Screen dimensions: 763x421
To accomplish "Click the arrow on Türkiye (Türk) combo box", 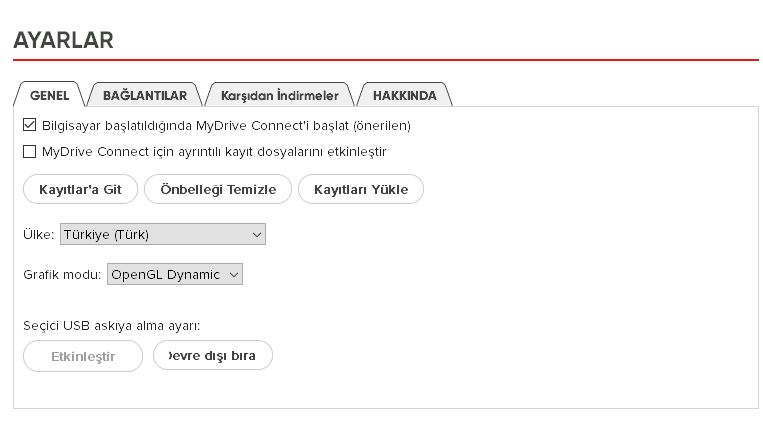I will (x=257, y=235).
